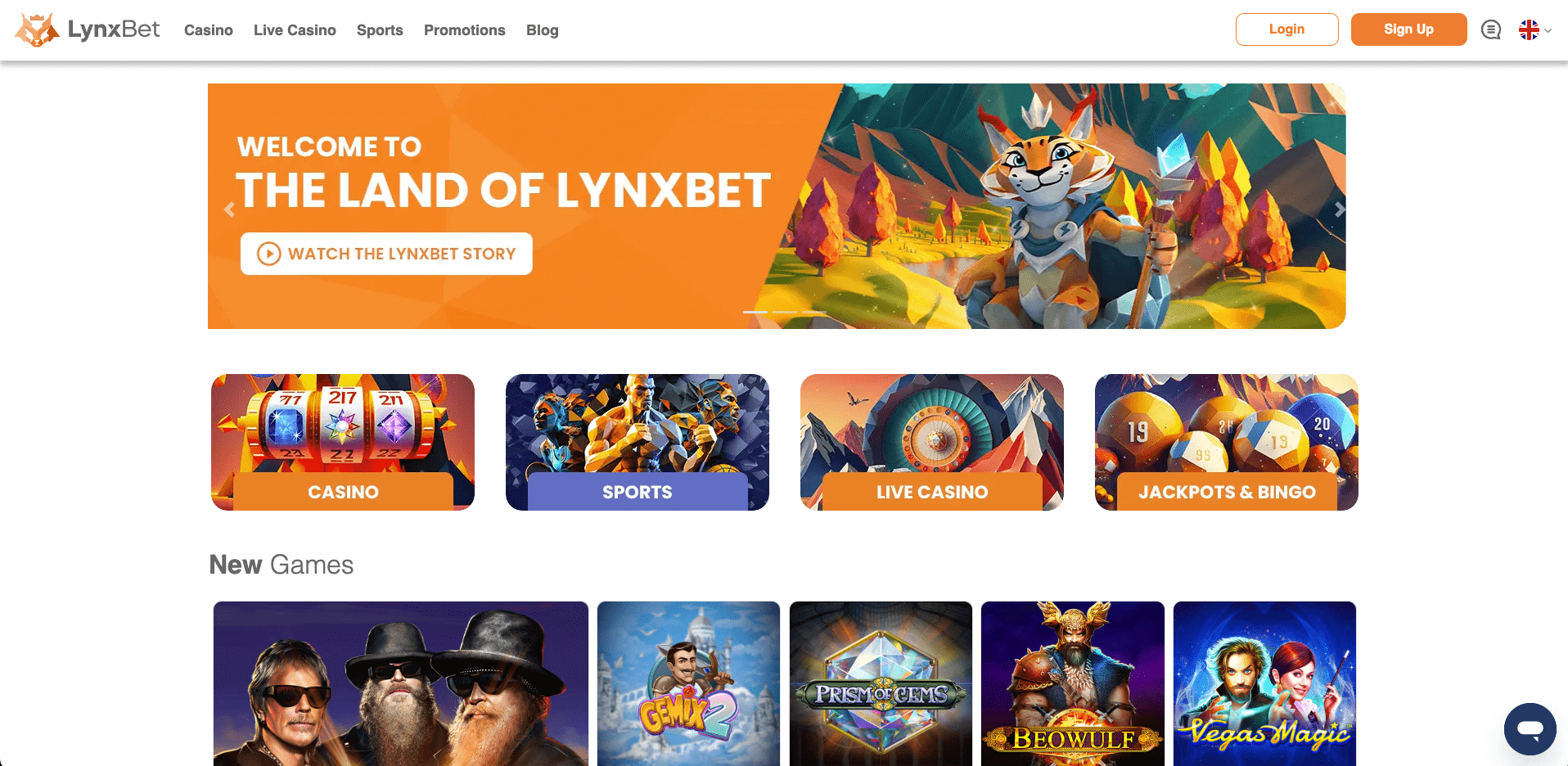Image resolution: width=1568 pixels, height=766 pixels.
Task: Select the first carousel indicator dash
Action: click(x=755, y=312)
